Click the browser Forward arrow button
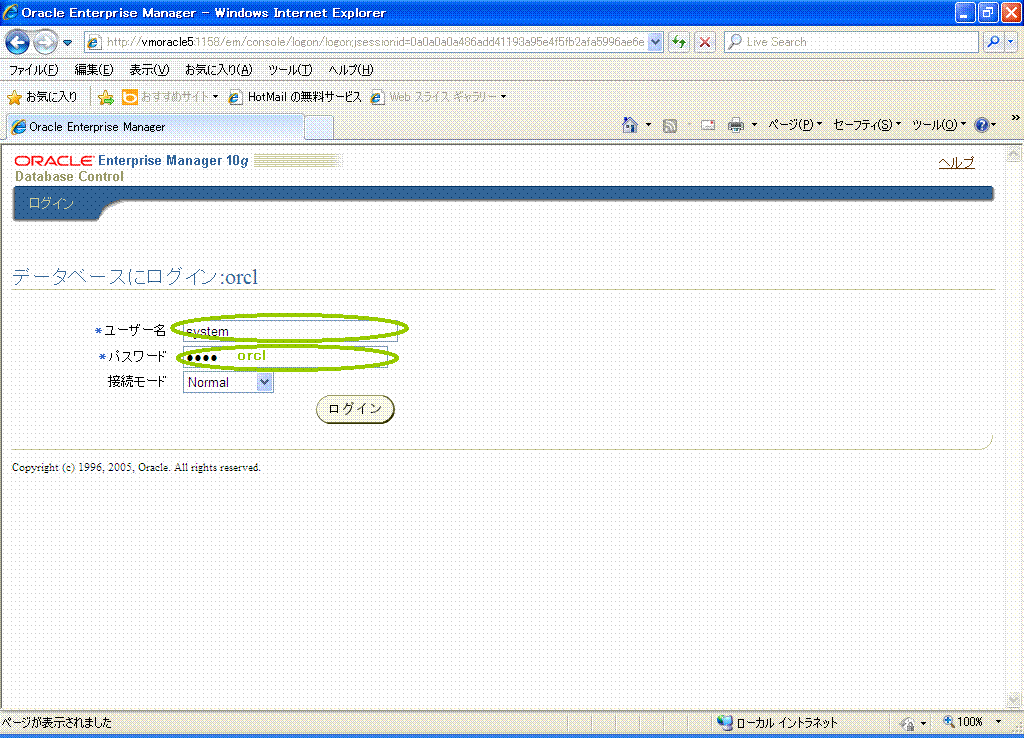 (x=44, y=42)
